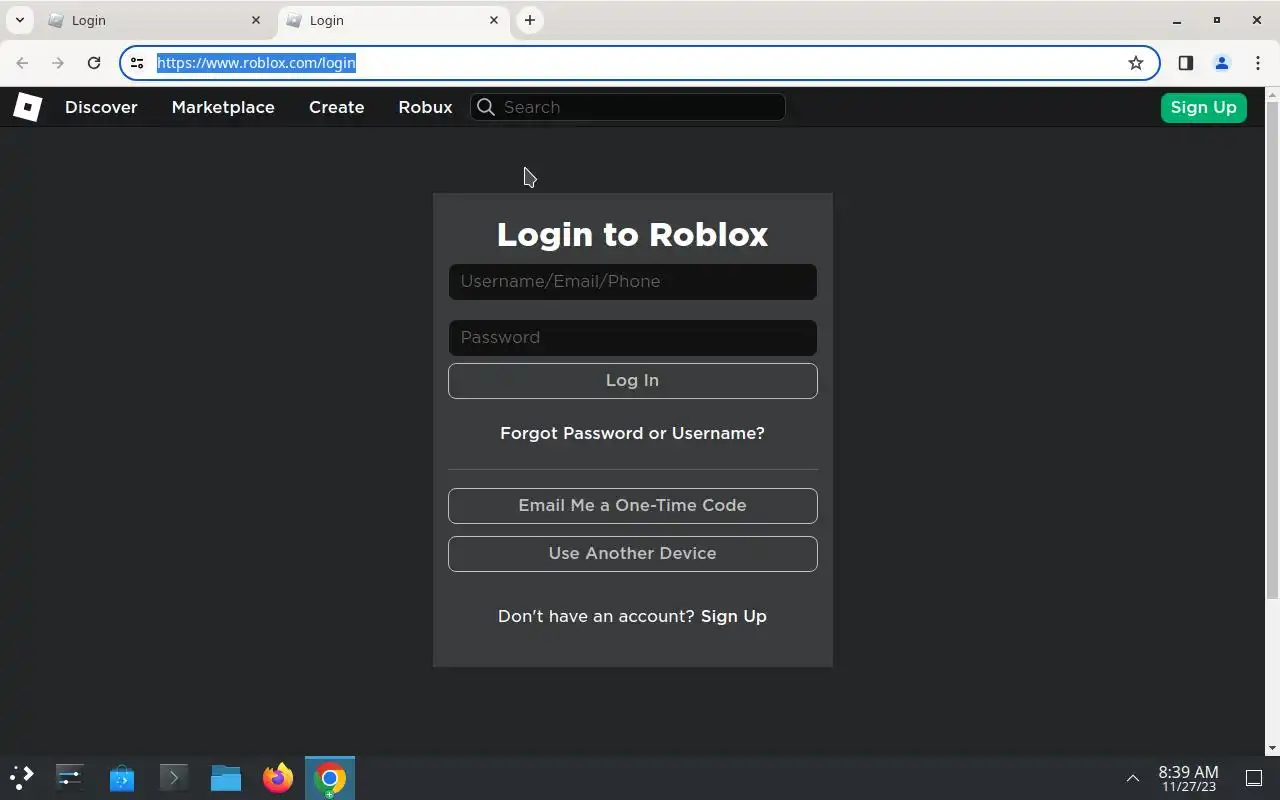Viewport: 1280px width, 800px height.
Task: View site information icon
Action: click(137, 63)
